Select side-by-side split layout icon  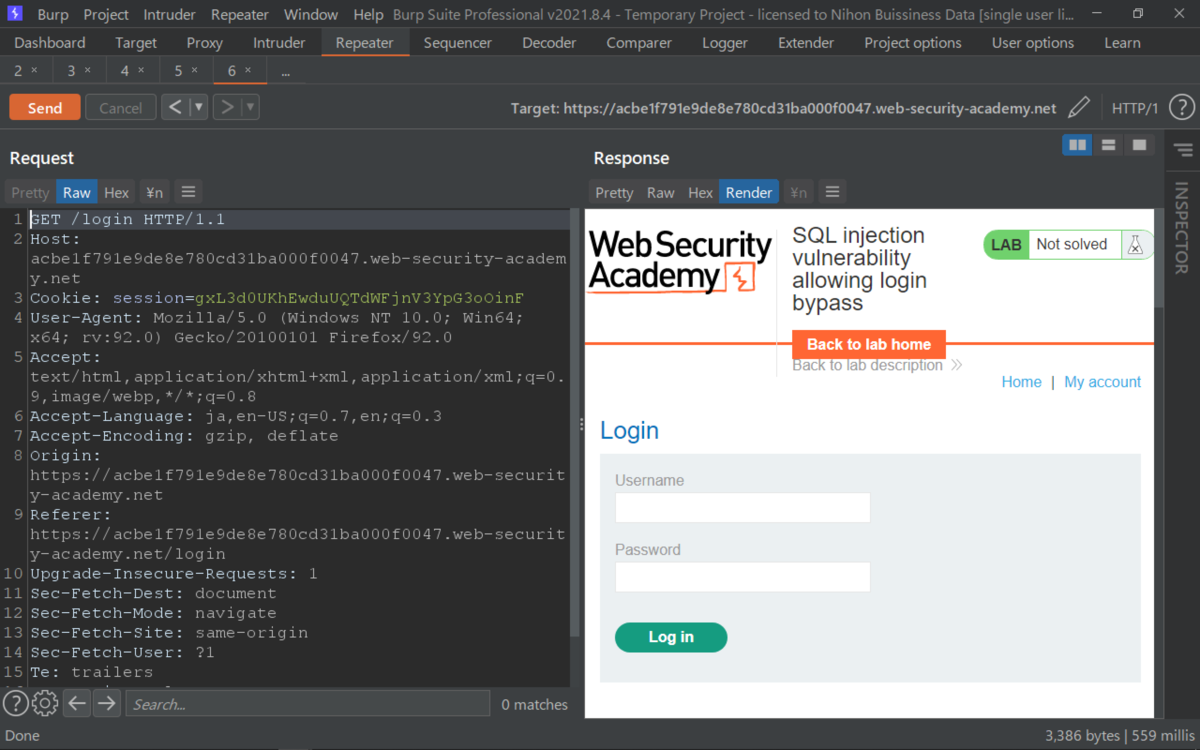(1077, 145)
